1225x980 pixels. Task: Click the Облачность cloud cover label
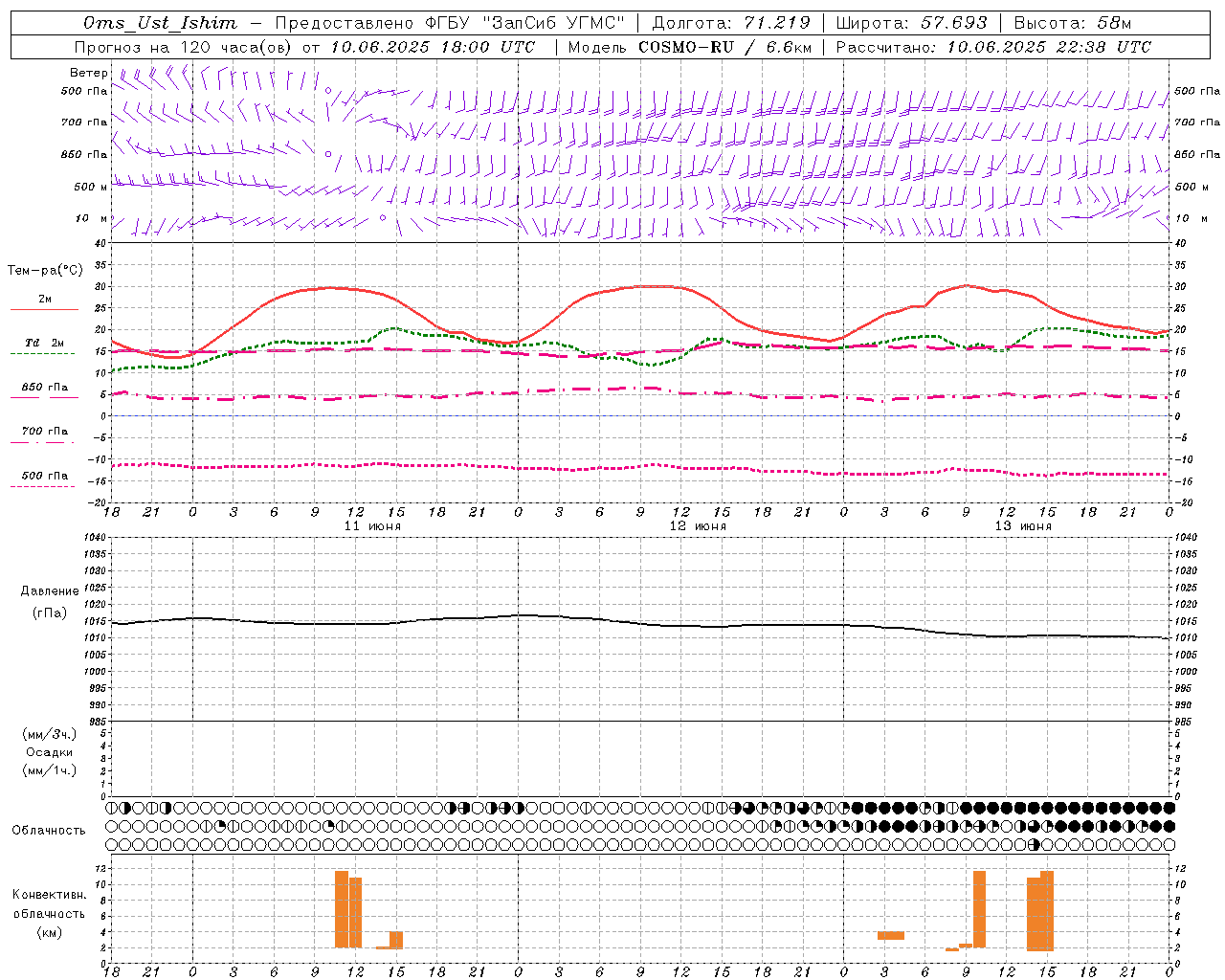[49, 831]
